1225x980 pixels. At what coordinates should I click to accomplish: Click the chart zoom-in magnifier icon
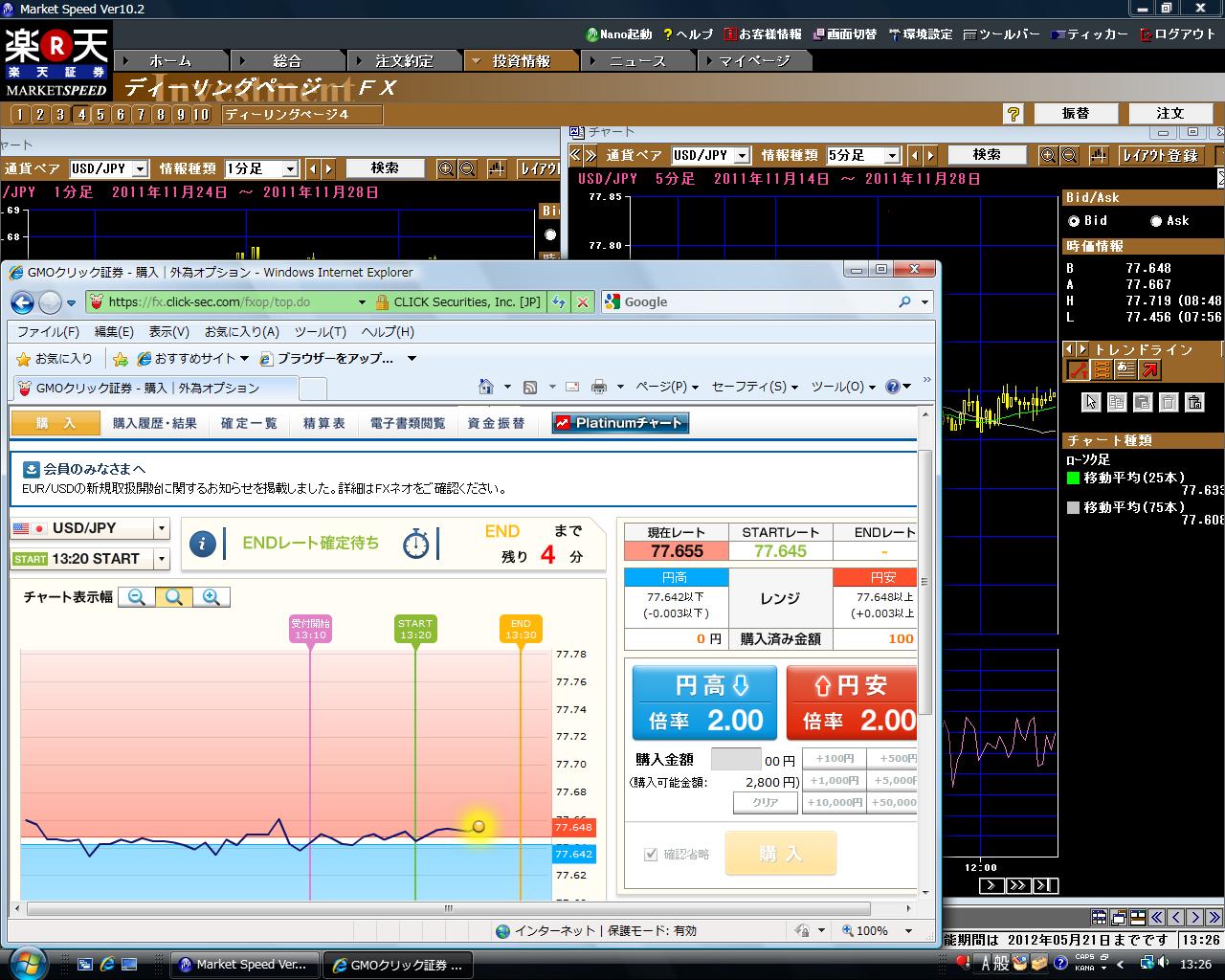212,597
